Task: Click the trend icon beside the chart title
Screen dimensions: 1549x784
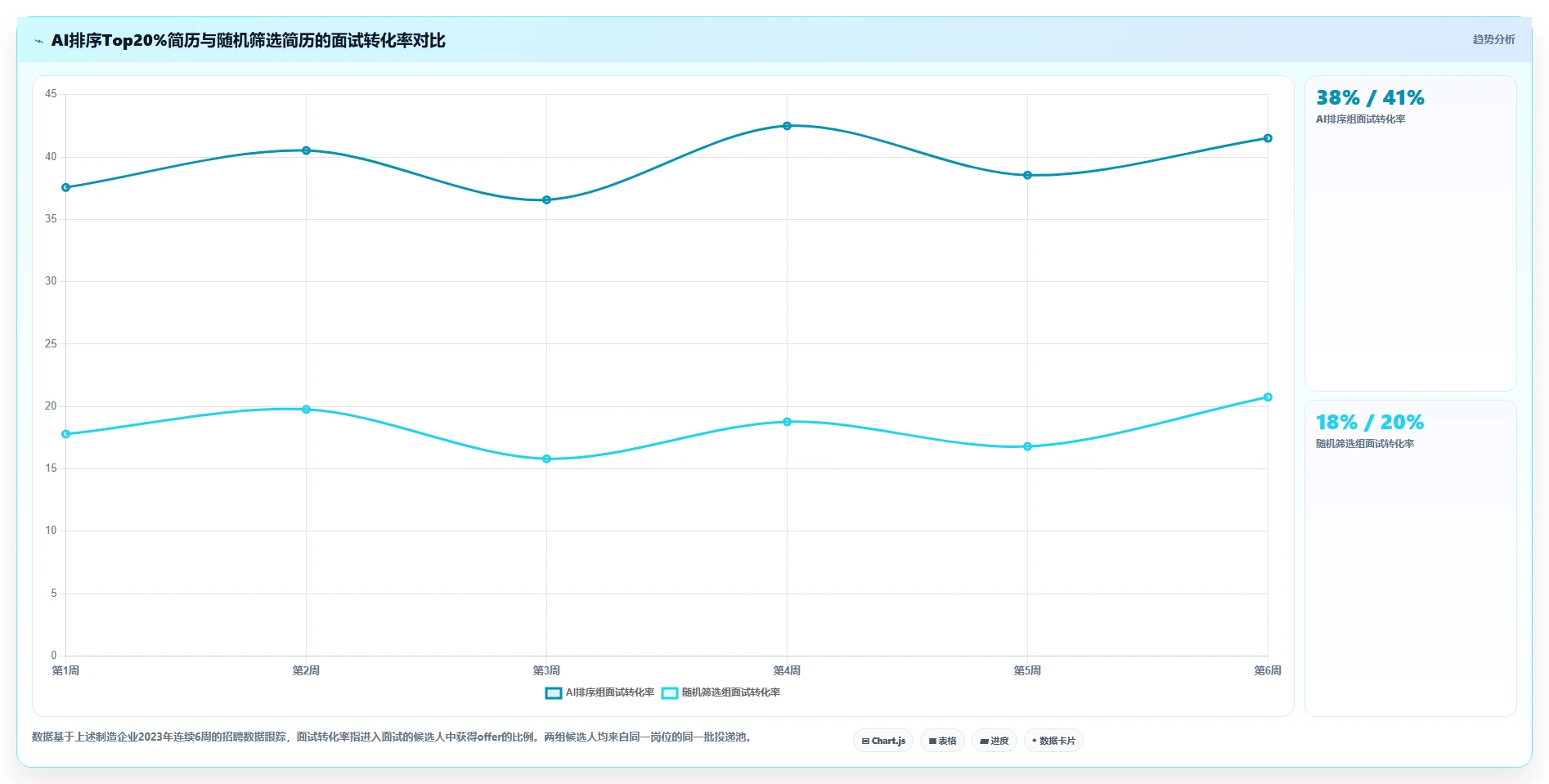Action: (x=38, y=41)
